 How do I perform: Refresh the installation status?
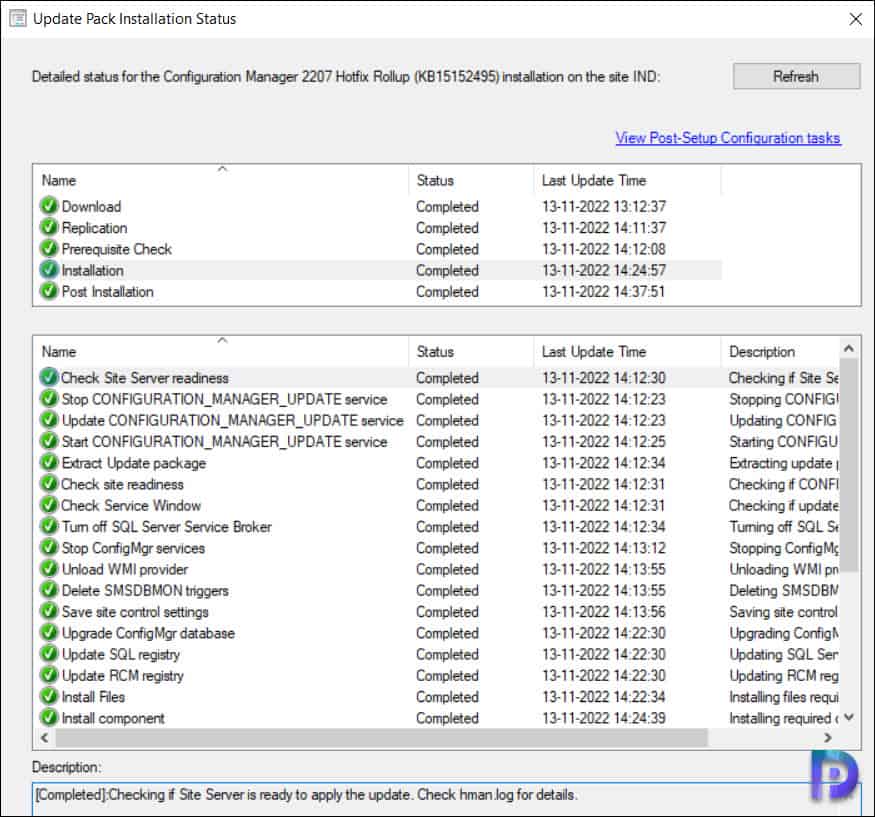(796, 76)
